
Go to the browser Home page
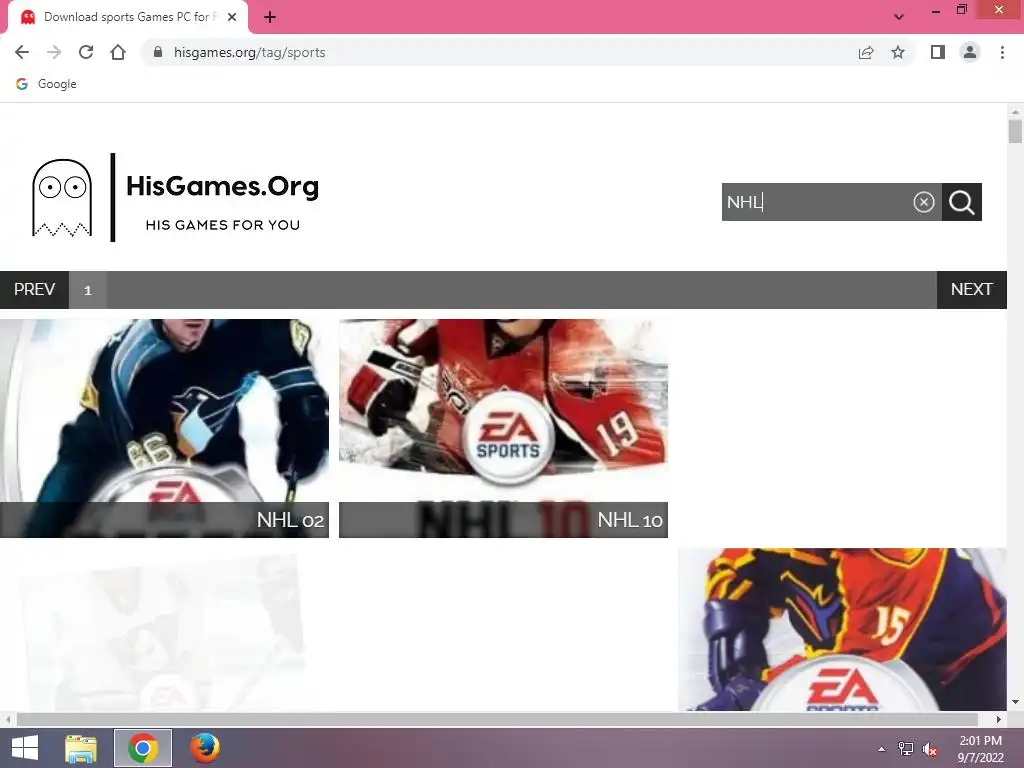(x=118, y=52)
